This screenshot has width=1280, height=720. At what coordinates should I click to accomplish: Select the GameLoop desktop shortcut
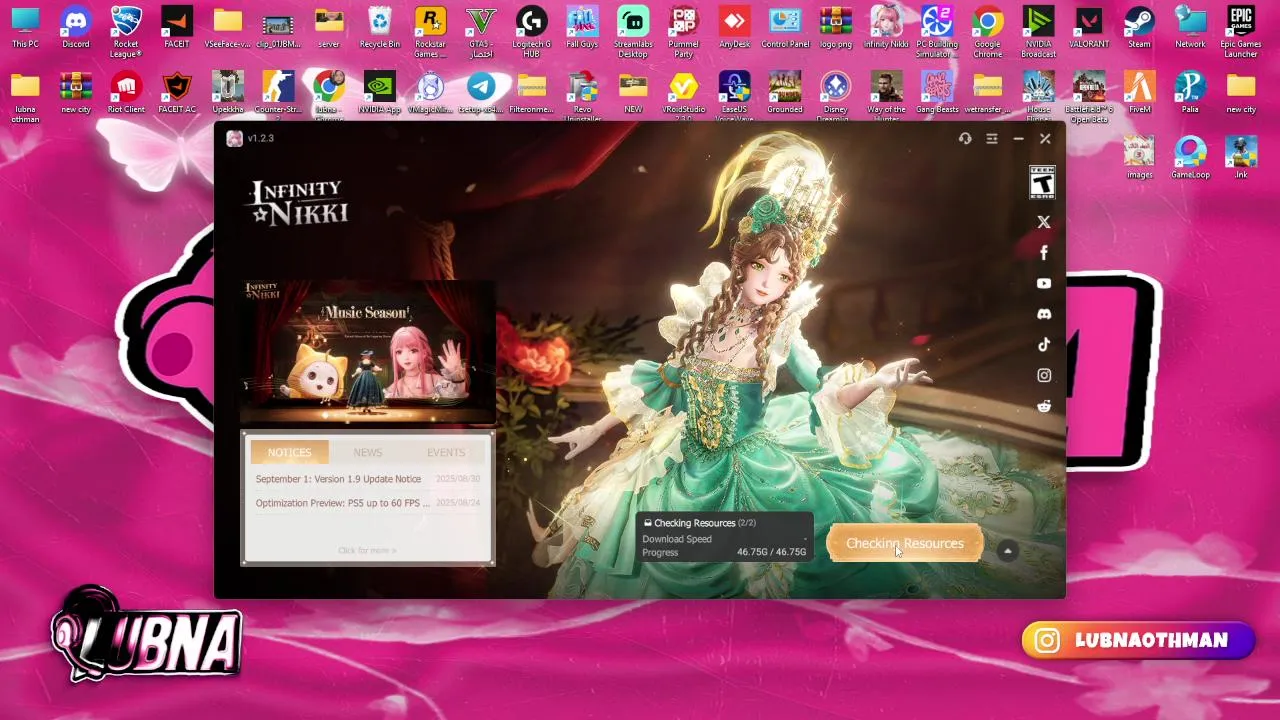(1190, 158)
